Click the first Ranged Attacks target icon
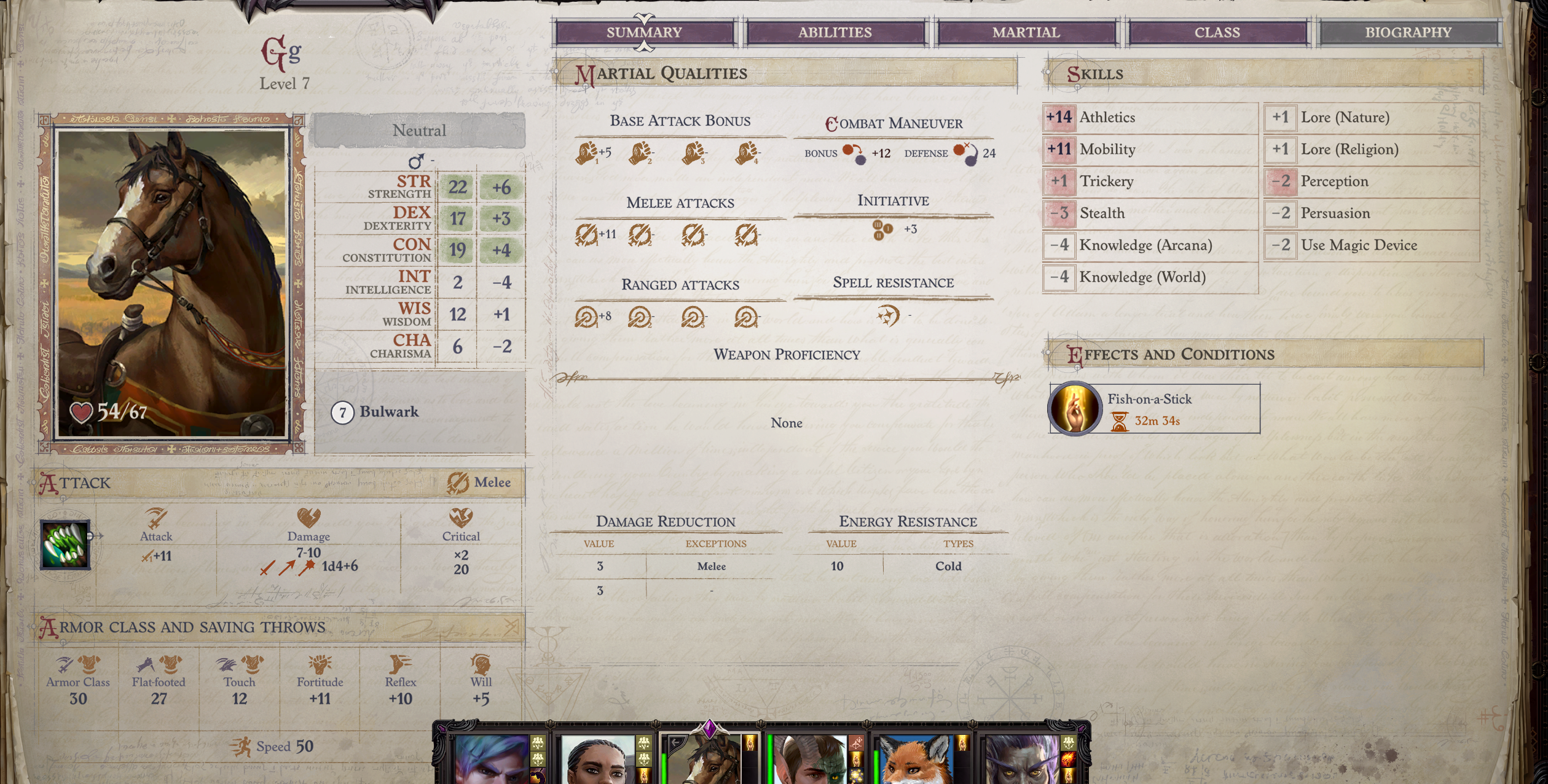Viewport: 1548px width, 784px height. pos(586,317)
